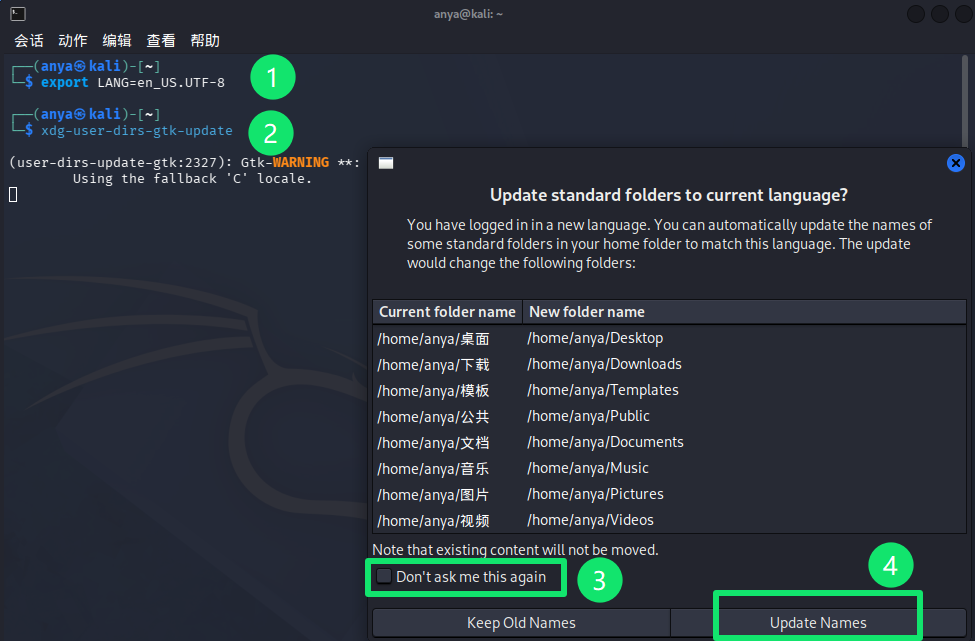Open the 动作 menu
975x641 pixels.
(x=73, y=41)
